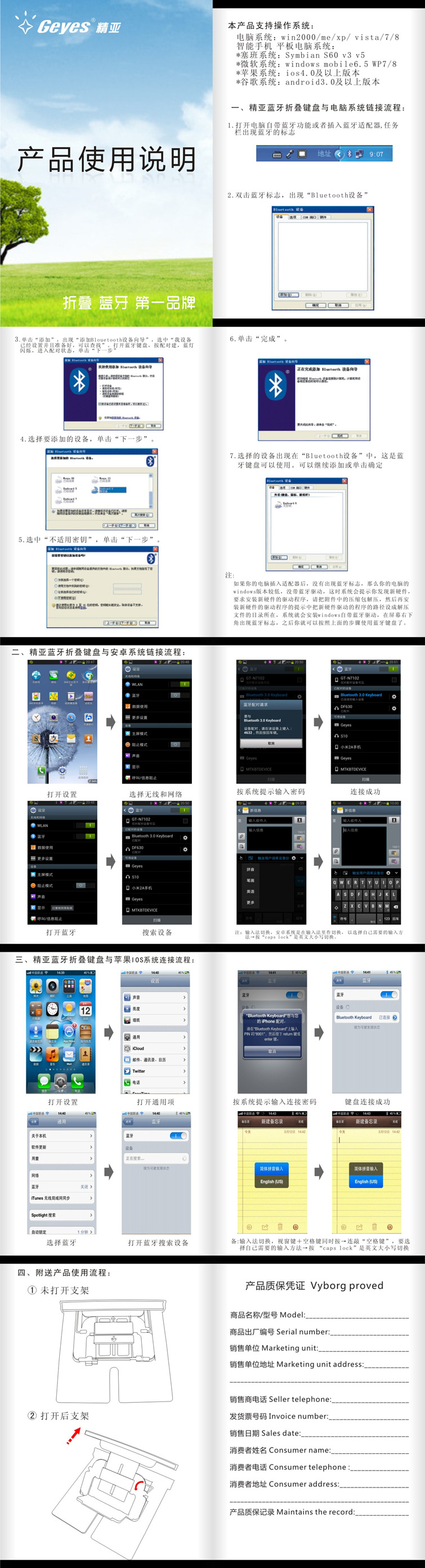This screenshot has width=425, height=1568.
Task: Click 确定 in the step 7 Bluetooth 设备 dialog
Action: [301, 566]
